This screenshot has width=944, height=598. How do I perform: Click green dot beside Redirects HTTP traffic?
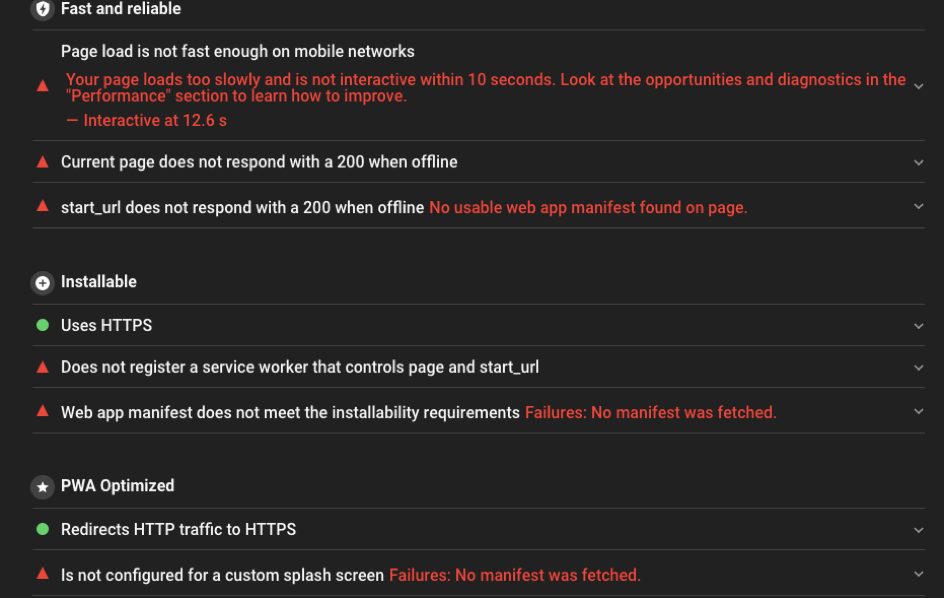(42, 529)
